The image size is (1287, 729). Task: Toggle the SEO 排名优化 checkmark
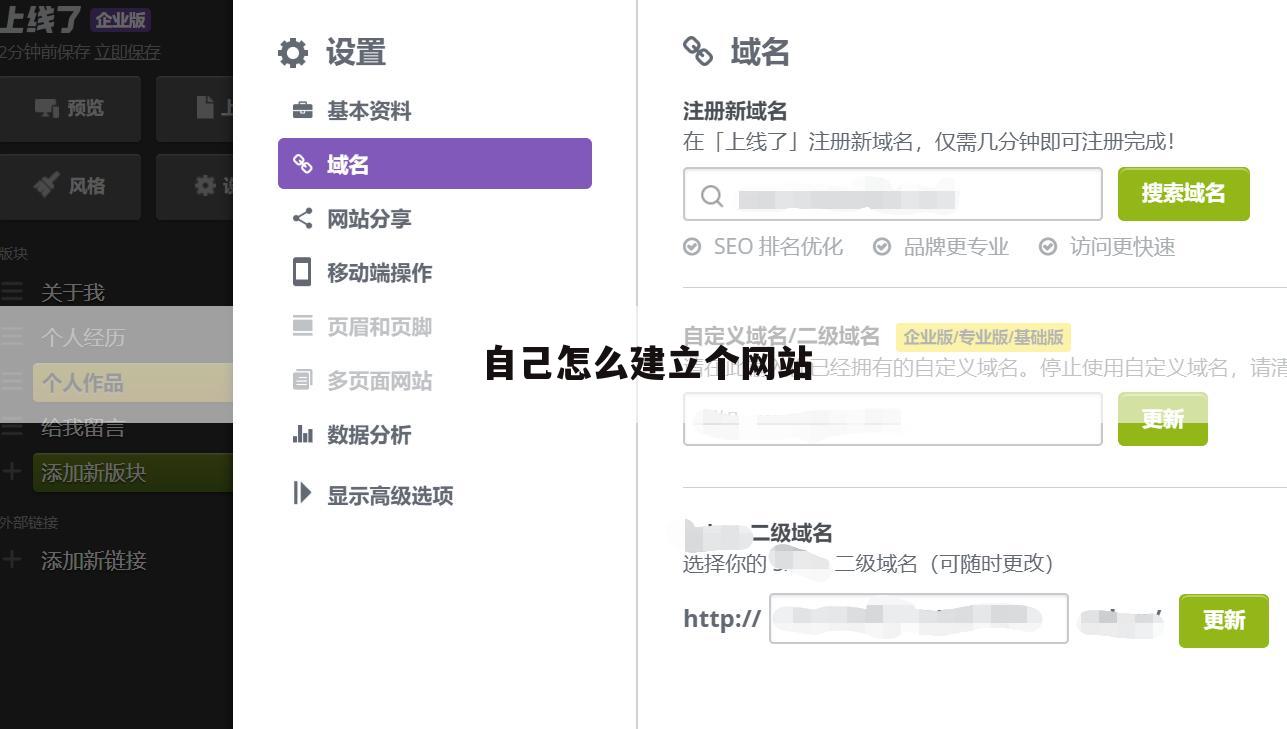tap(691, 246)
